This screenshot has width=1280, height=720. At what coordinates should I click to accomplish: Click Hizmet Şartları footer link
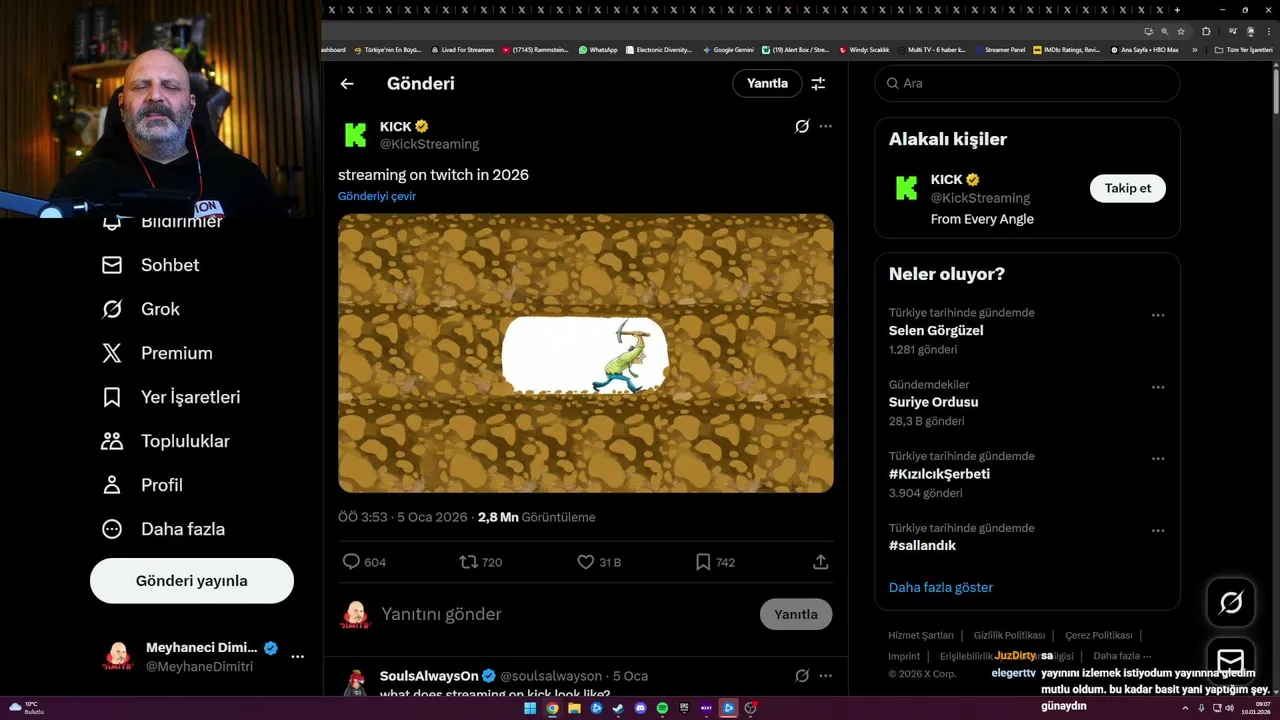click(x=921, y=636)
